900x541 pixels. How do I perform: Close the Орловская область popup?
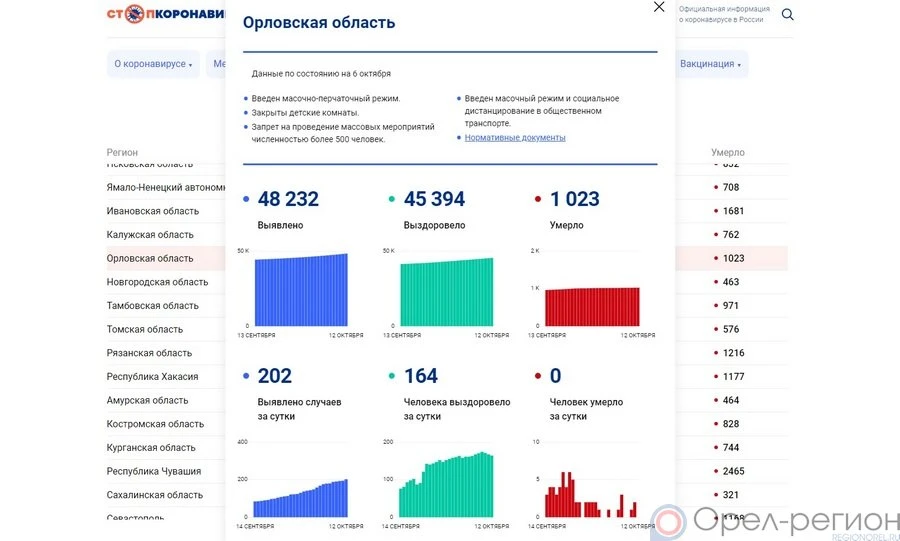pyautogui.click(x=658, y=7)
